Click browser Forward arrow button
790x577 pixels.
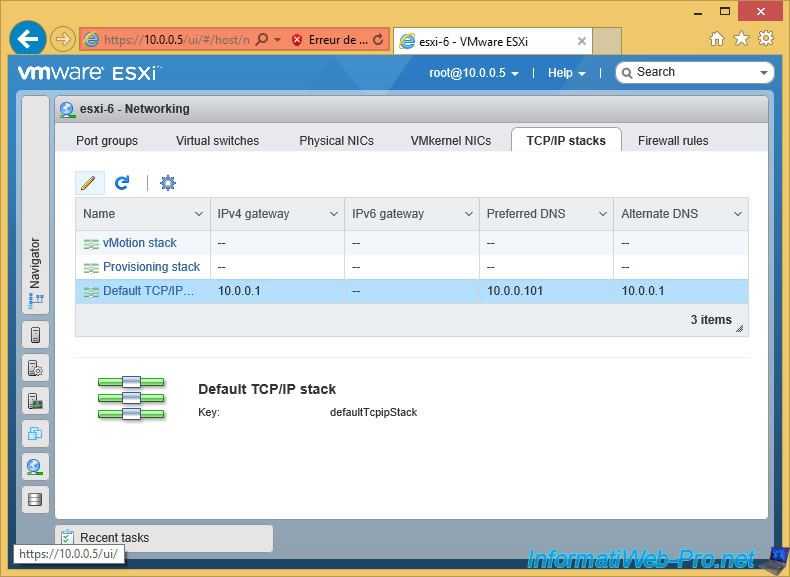(62, 39)
